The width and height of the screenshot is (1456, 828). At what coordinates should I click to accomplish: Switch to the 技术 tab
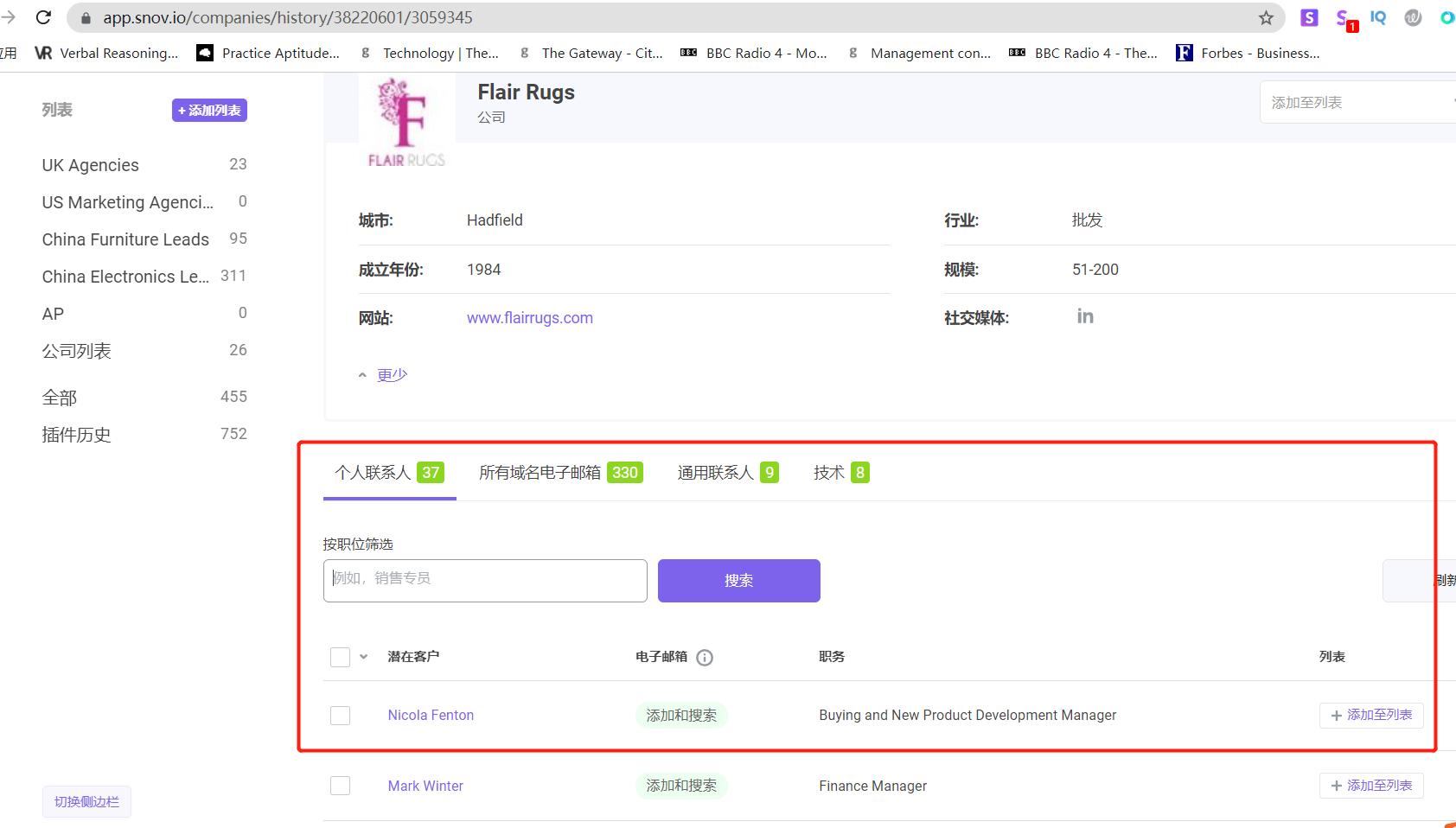tap(841, 473)
